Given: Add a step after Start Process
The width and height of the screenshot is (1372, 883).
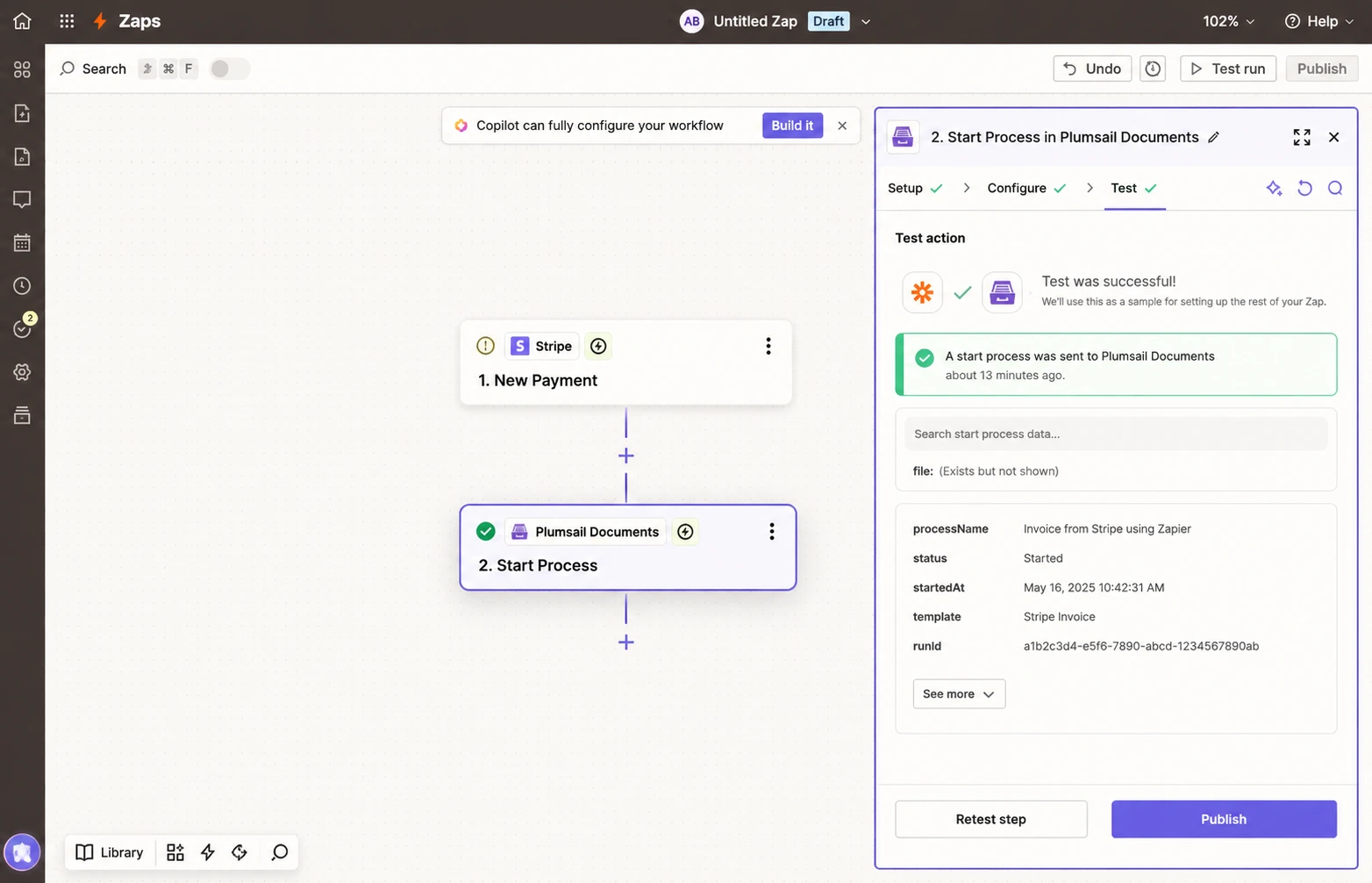Looking at the screenshot, I should tap(626, 643).
